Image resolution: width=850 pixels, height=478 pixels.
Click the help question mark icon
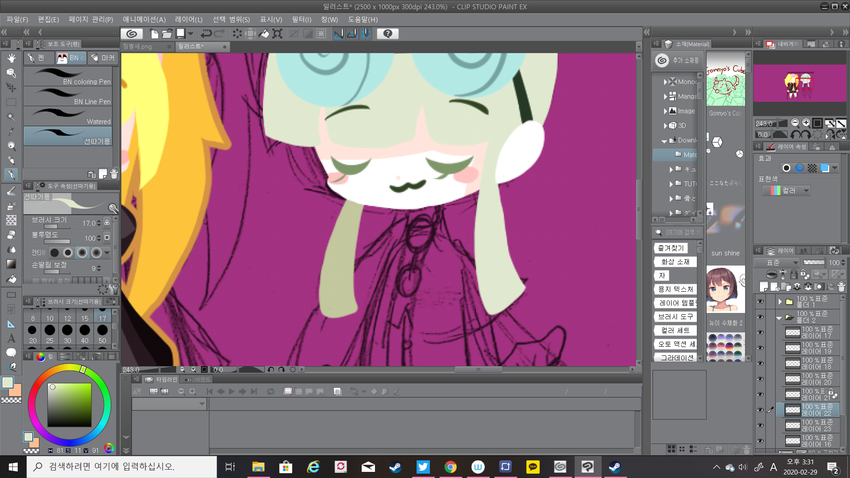pyautogui.click(x=388, y=34)
